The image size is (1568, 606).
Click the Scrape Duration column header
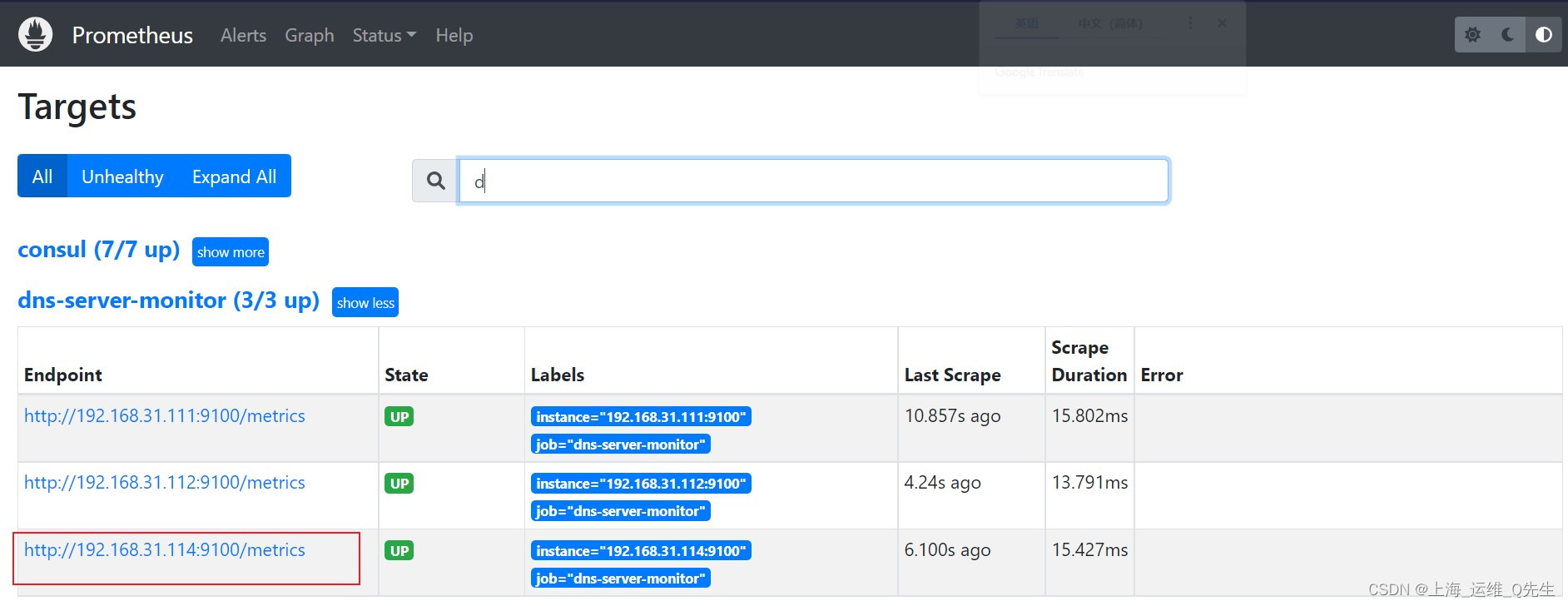click(1089, 361)
